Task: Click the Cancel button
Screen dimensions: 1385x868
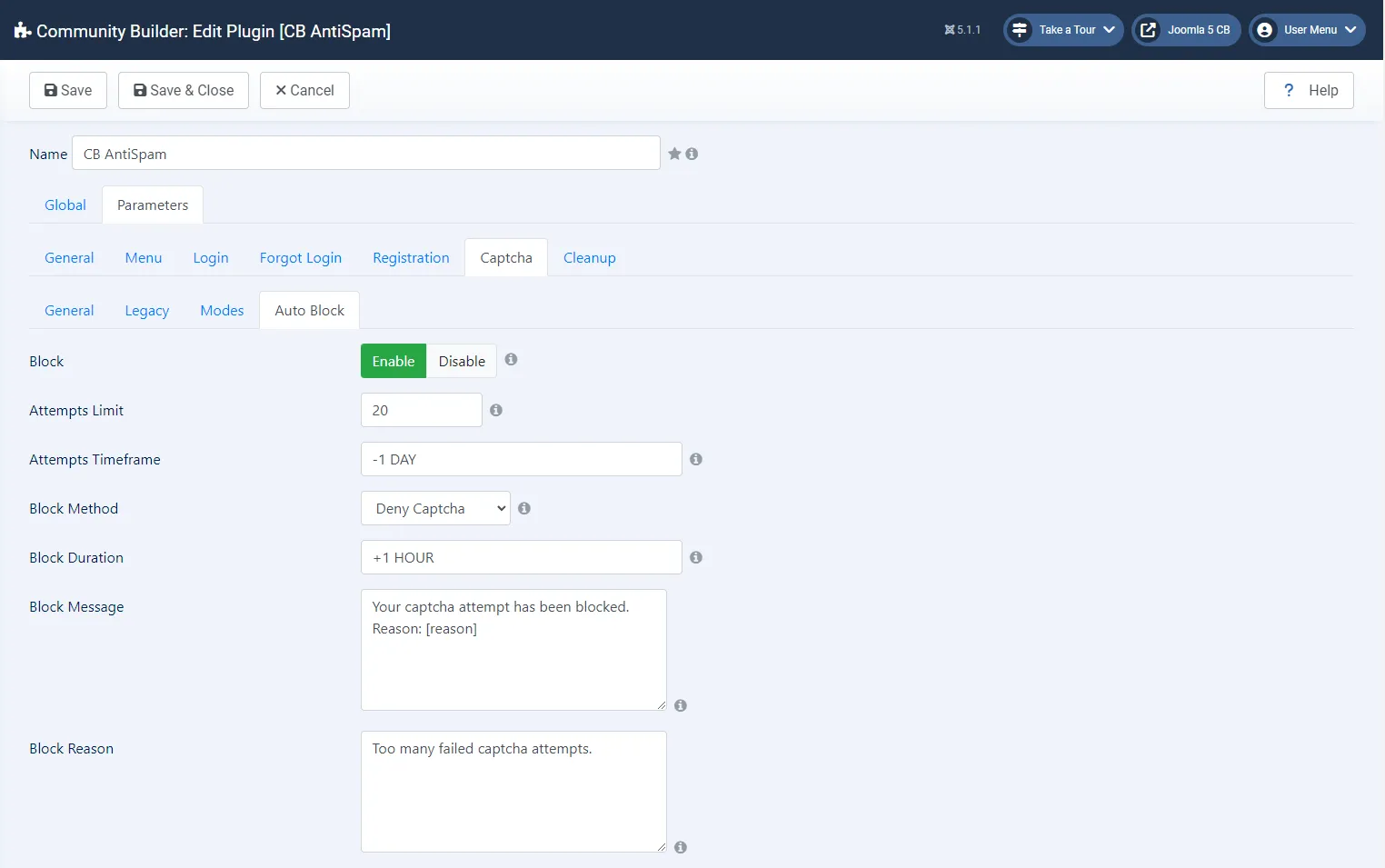Action: [304, 90]
